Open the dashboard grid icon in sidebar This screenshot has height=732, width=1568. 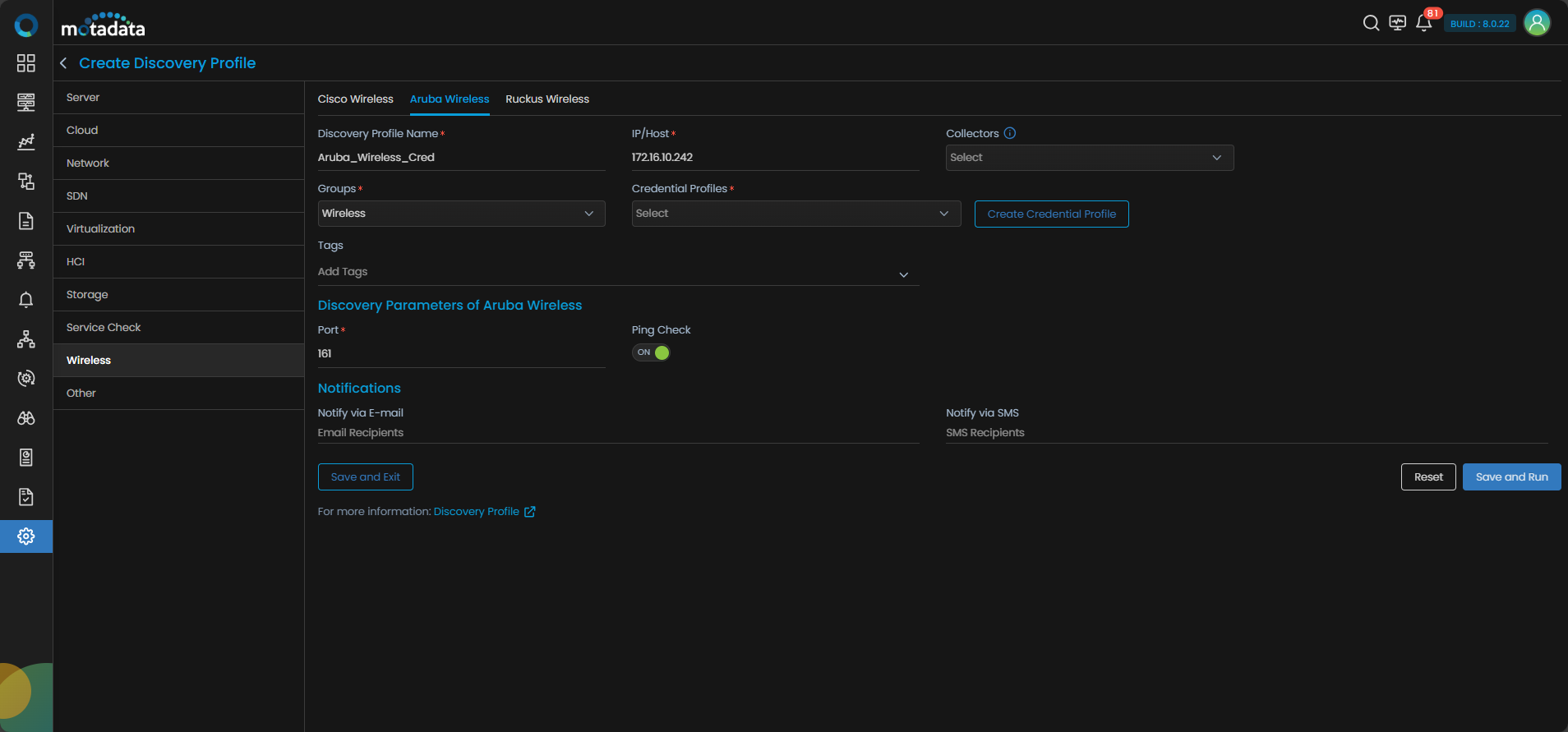coord(26,63)
